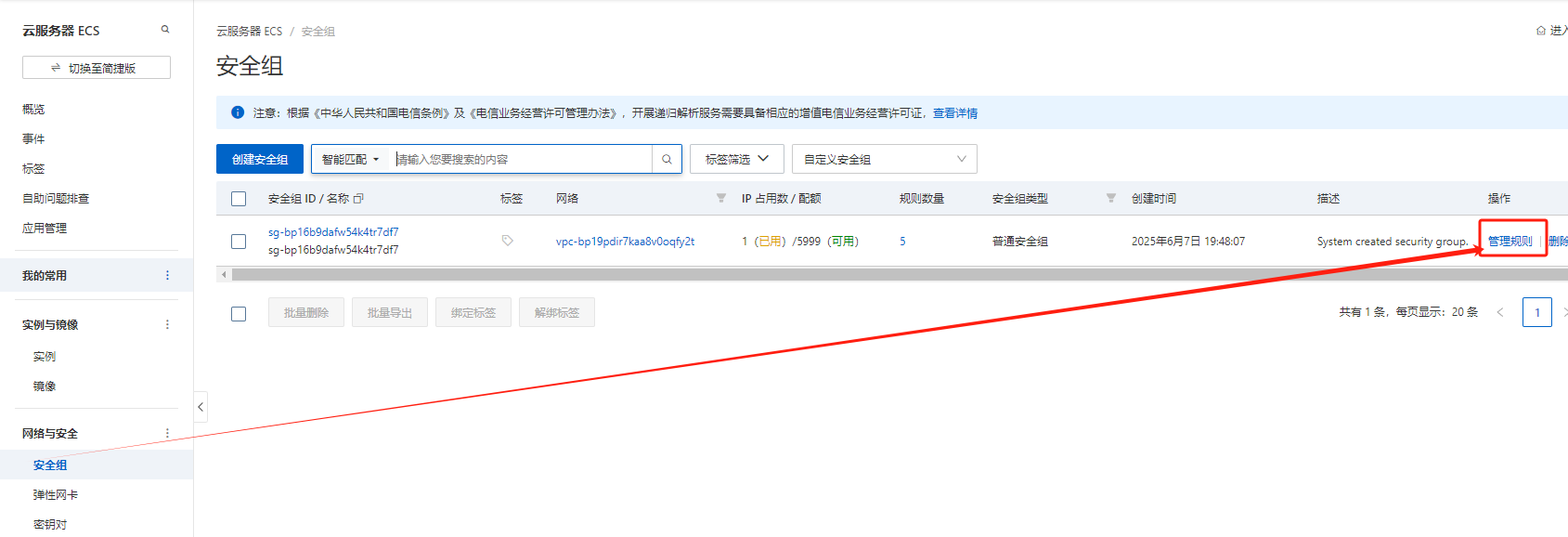The image size is (1568, 537).
Task: Open the 智能匹配 dropdown
Action: click(x=351, y=159)
